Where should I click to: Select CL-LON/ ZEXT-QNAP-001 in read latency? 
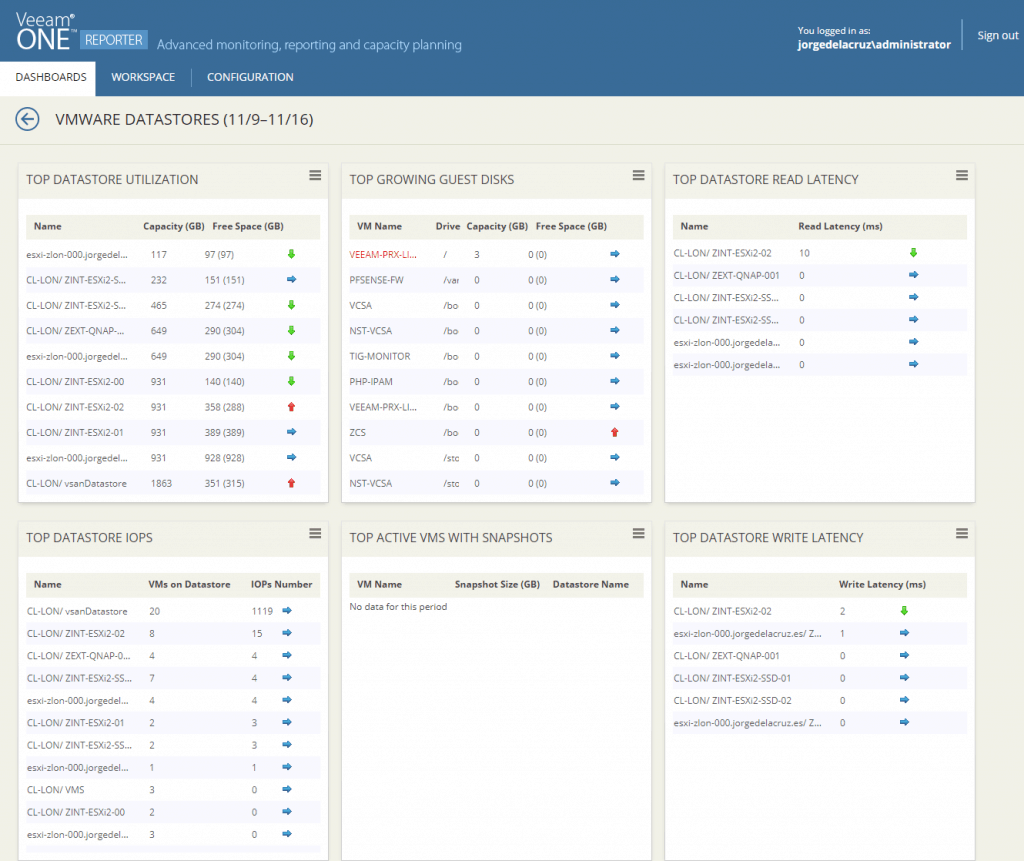click(726, 276)
